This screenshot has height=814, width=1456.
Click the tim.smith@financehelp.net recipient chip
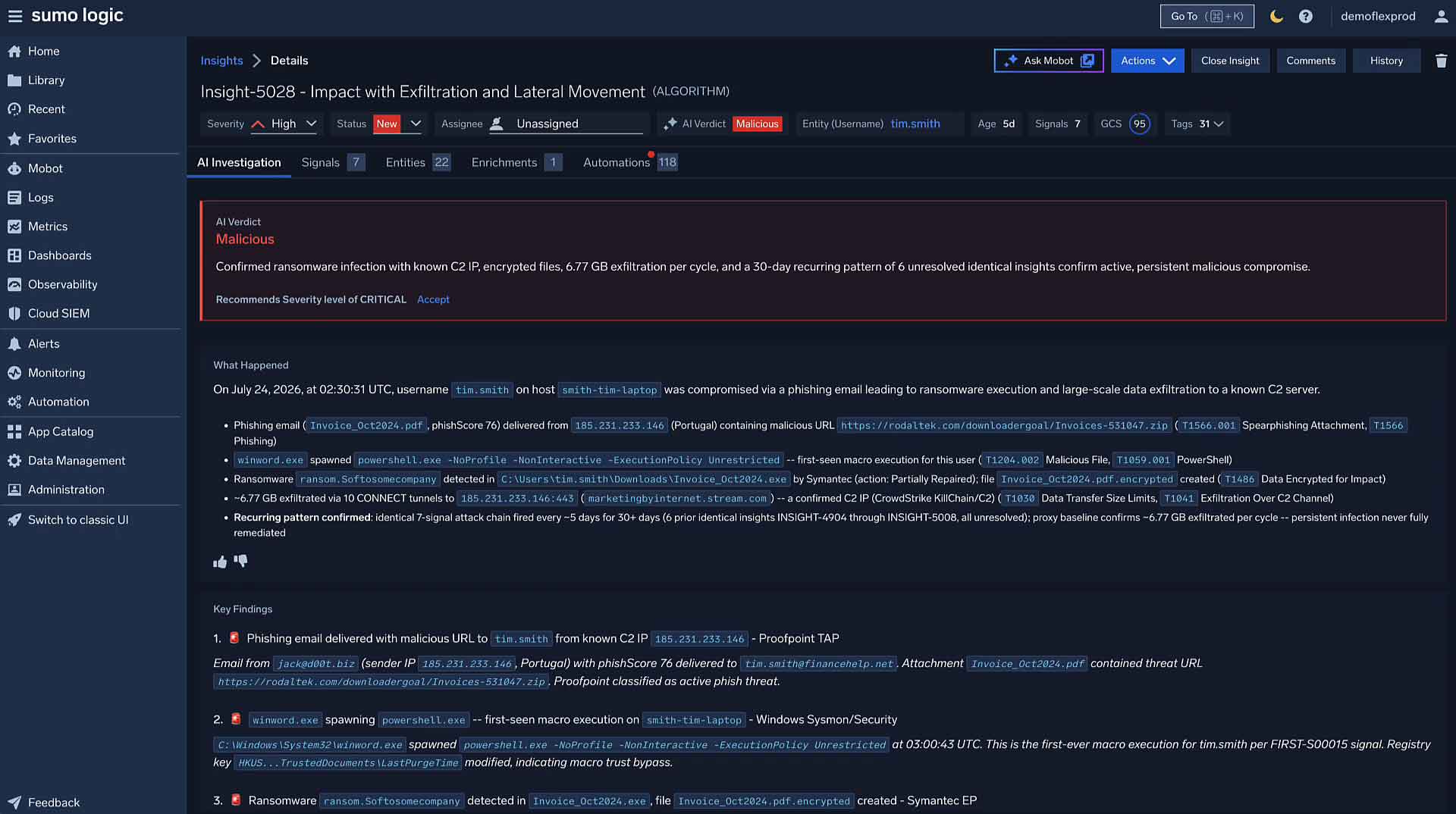tap(819, 664)
